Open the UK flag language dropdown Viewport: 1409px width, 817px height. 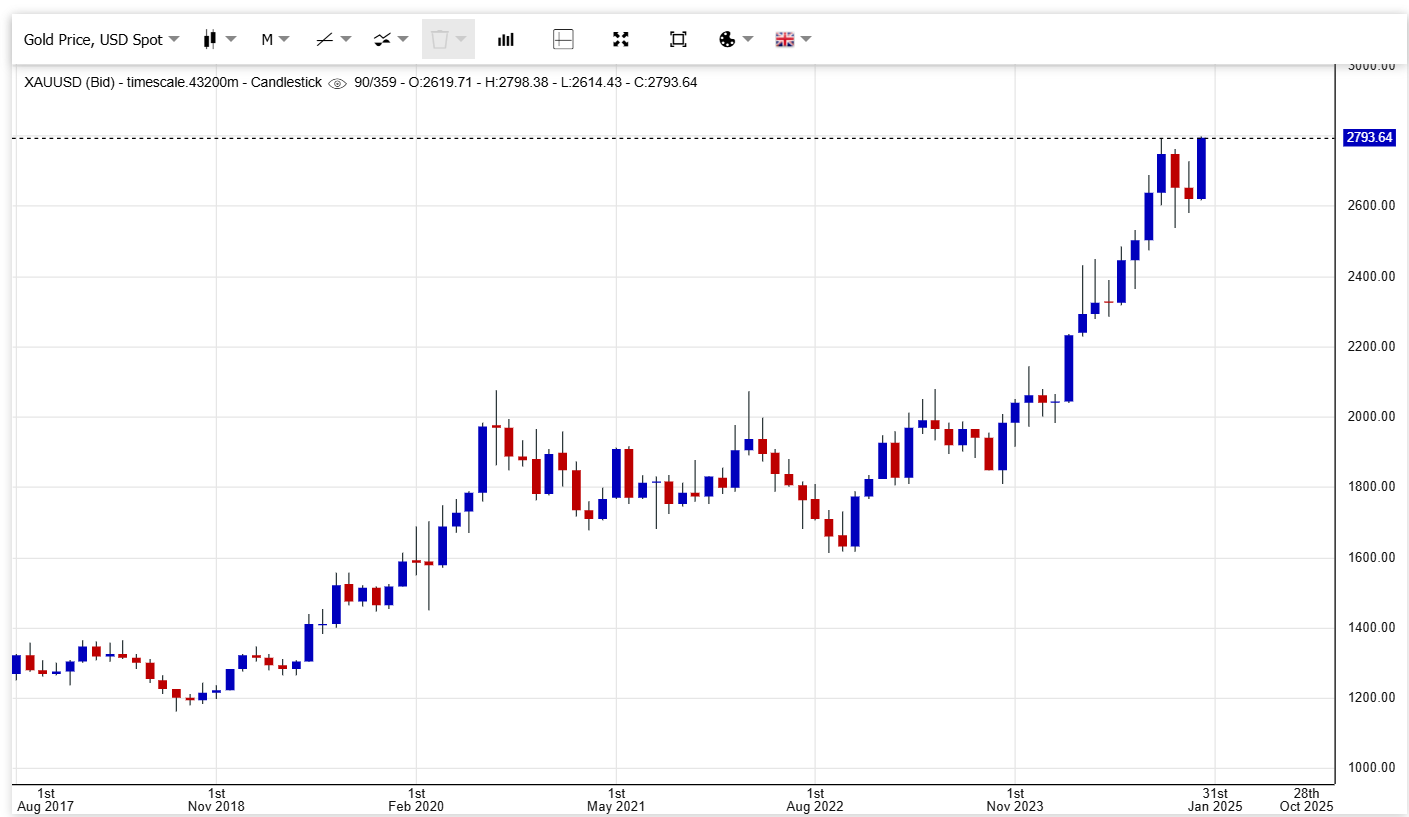[x=793, y=40]
